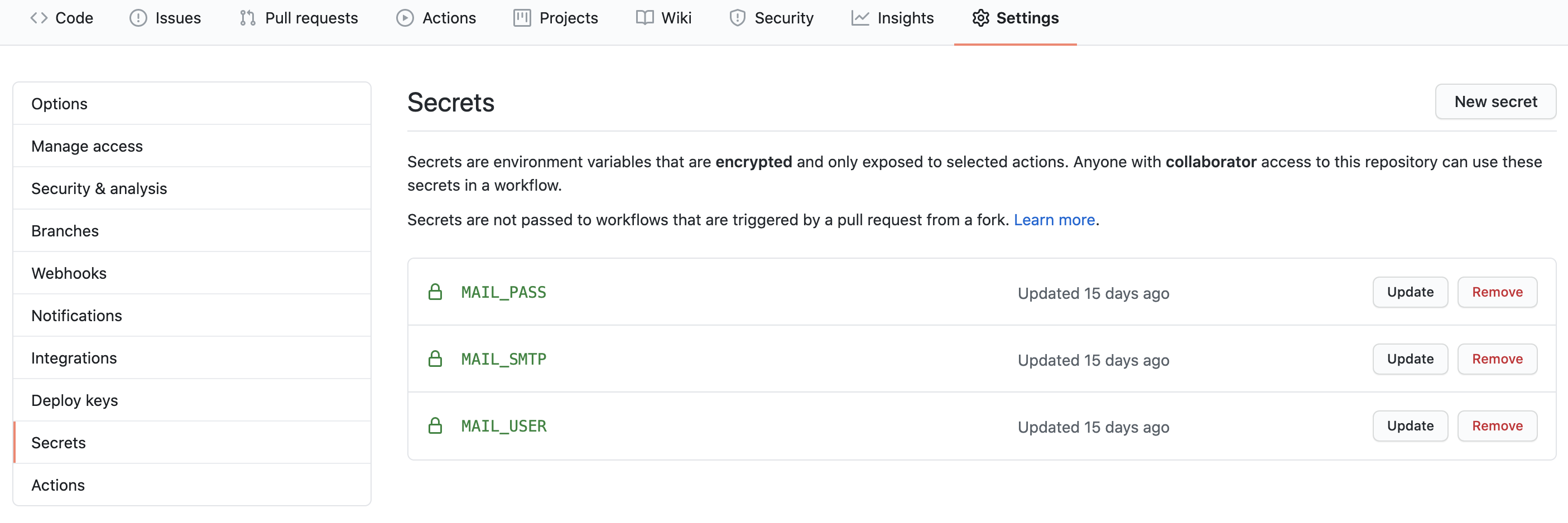Update the MAIL_USER secret
Screen dimensions: 1568x523
pyautogui.click(x=1410, y=425)
